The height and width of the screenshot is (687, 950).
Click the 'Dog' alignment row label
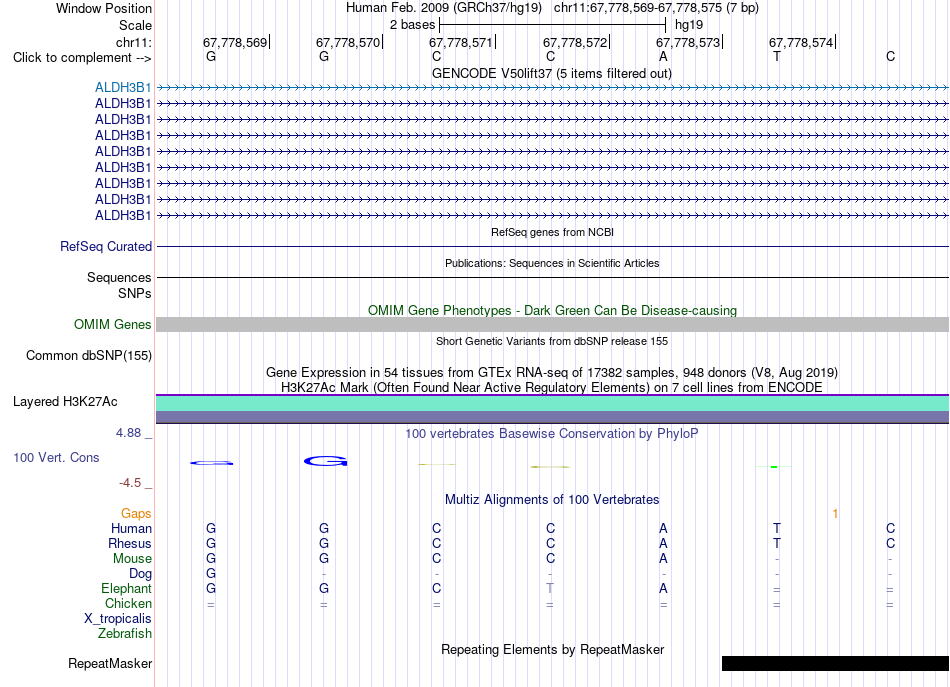140,574
